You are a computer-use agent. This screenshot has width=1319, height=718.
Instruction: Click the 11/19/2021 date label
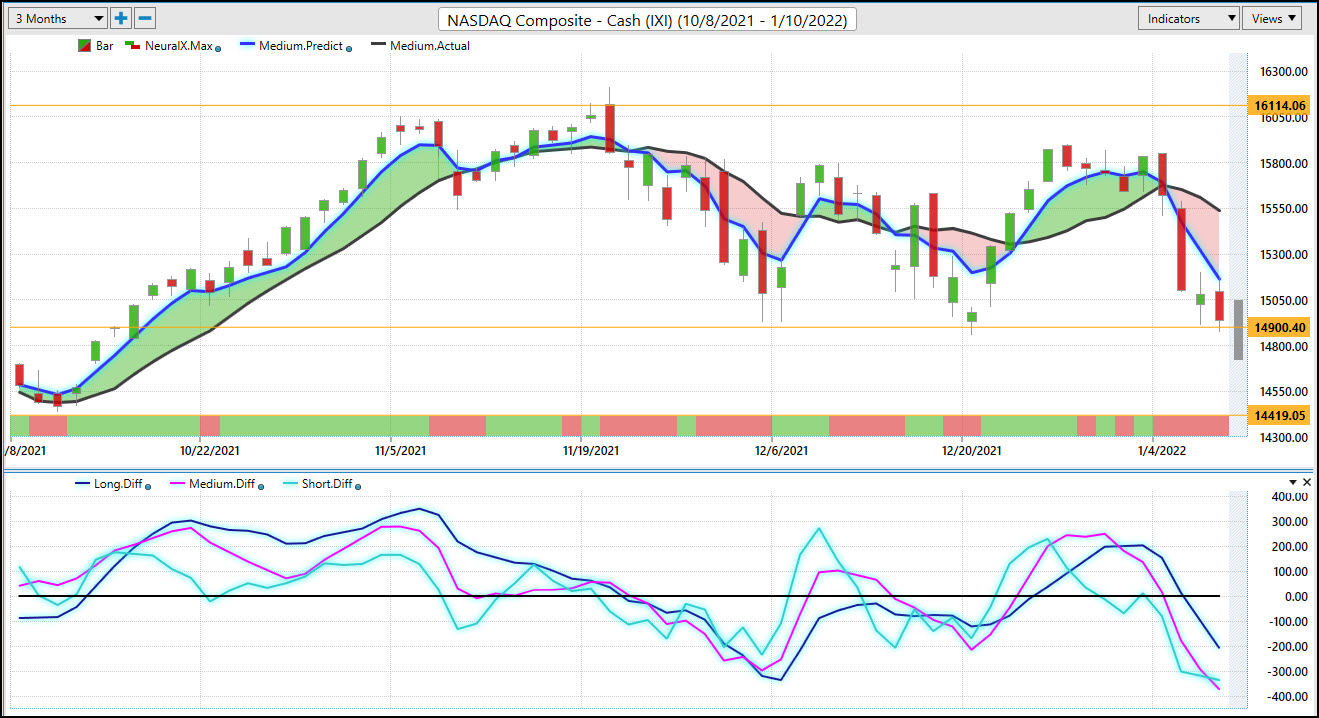[x=591, y=451]
